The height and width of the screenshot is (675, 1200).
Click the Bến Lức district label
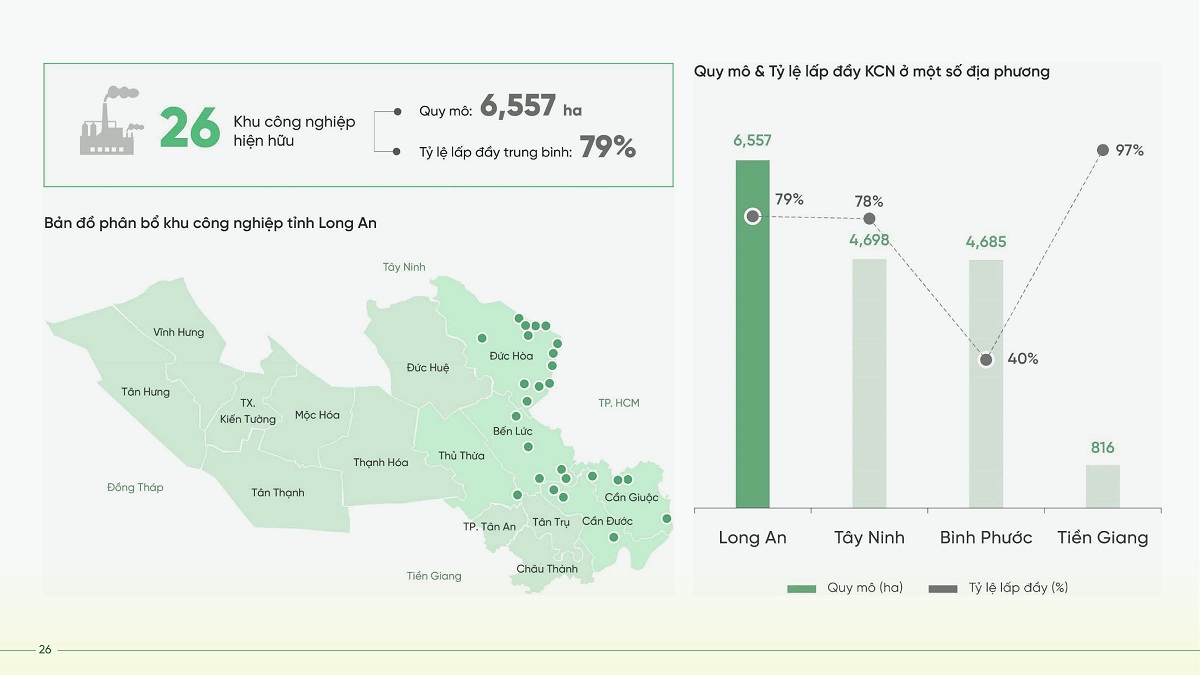(513, 431)
